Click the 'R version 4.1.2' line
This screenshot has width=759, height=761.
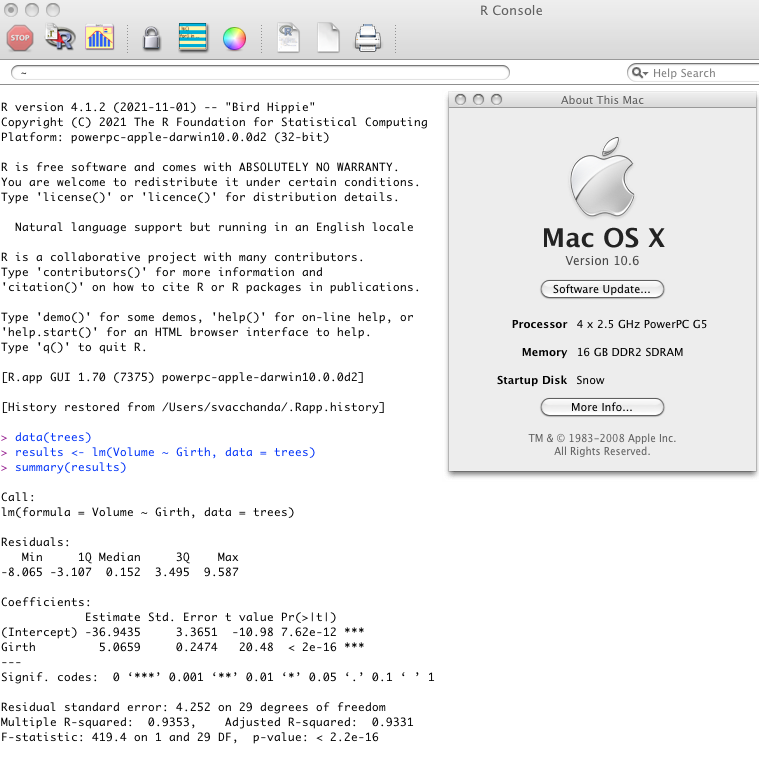click(158, 107)
